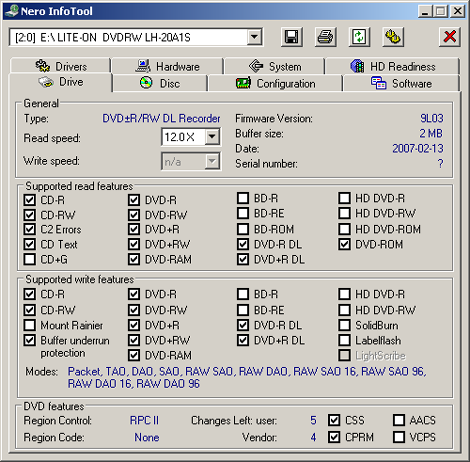This screenshot has width=470, height=462.
Task: Toggle CPRM checkbox
Action: click(x=334, y=437)
